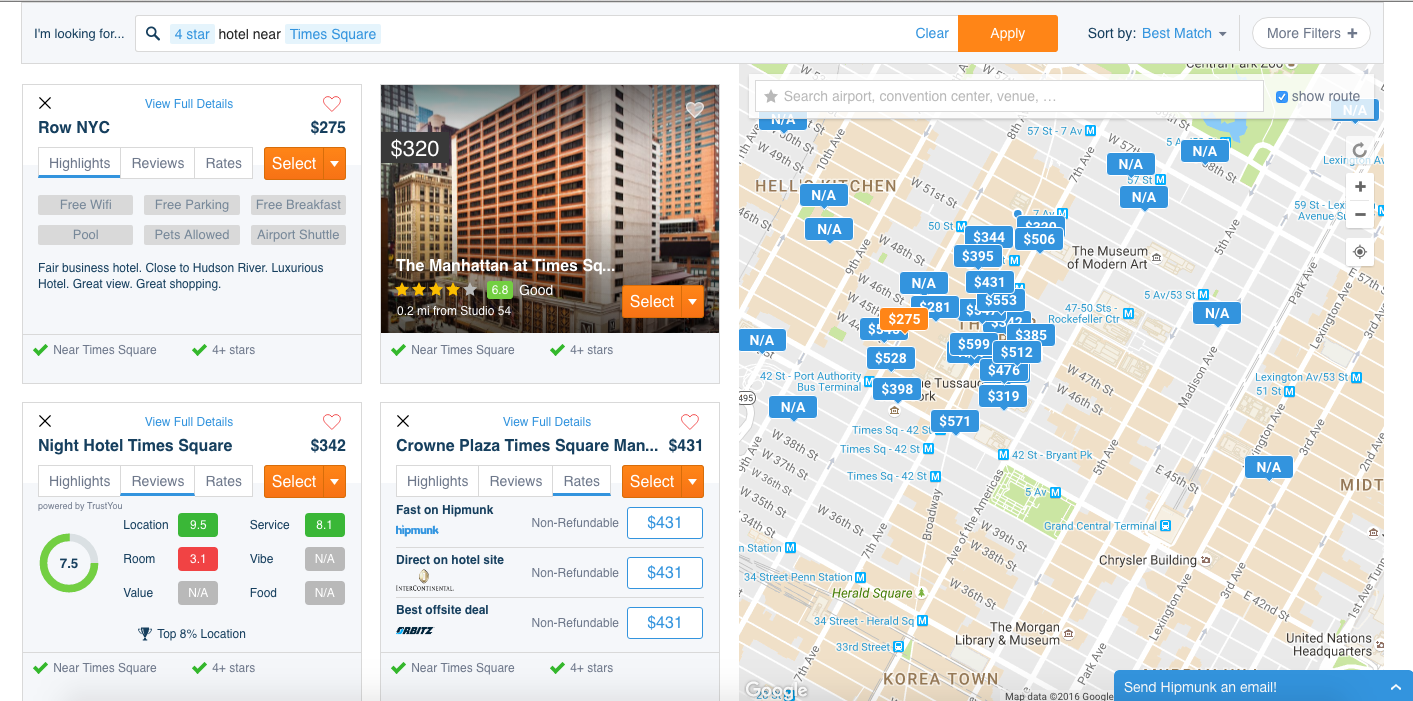Click the orange Apply button
Screen dimensions: 1413x701
1007,33
